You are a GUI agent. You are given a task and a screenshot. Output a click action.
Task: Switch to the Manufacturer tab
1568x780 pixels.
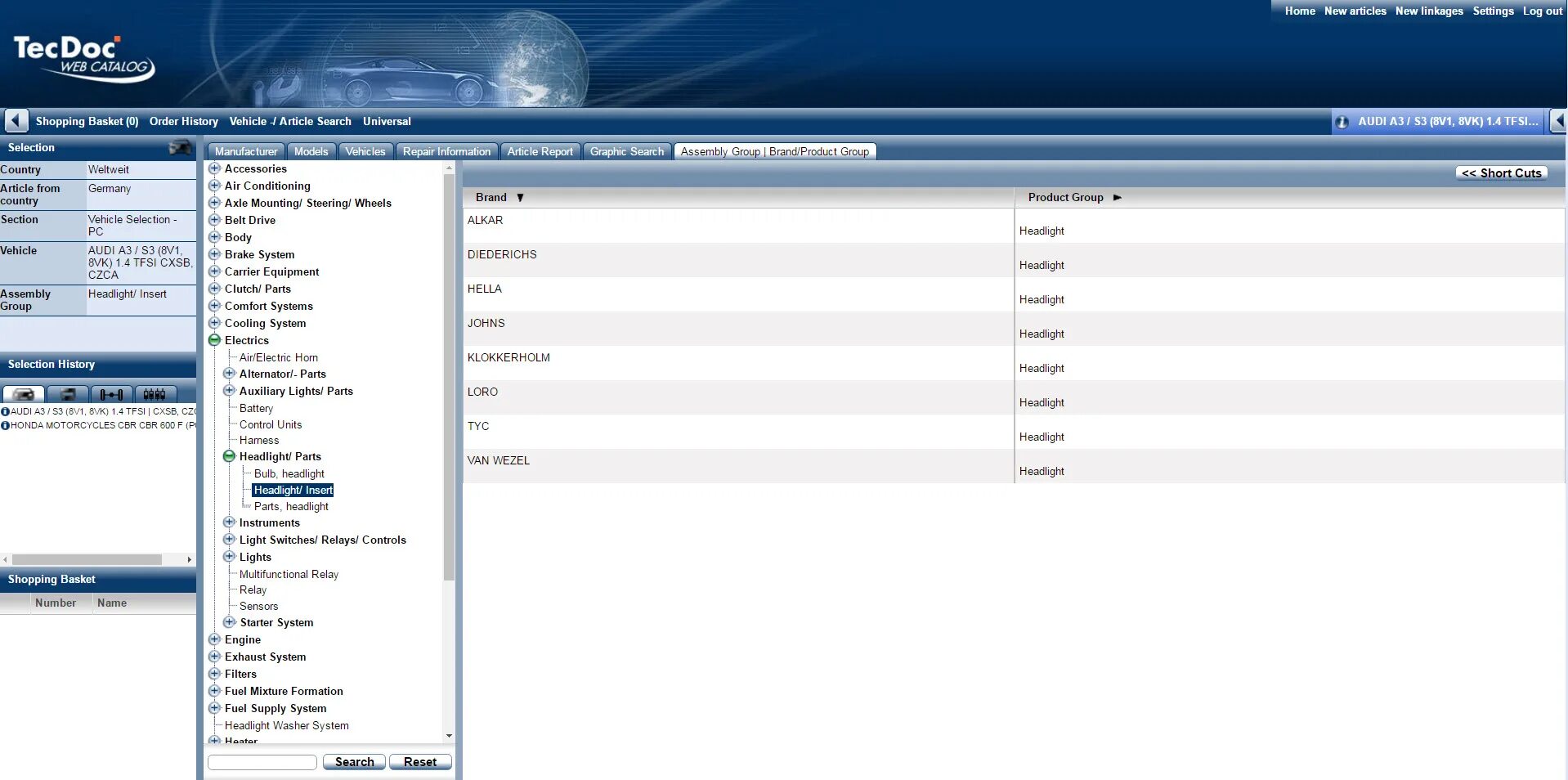[246, 151]
